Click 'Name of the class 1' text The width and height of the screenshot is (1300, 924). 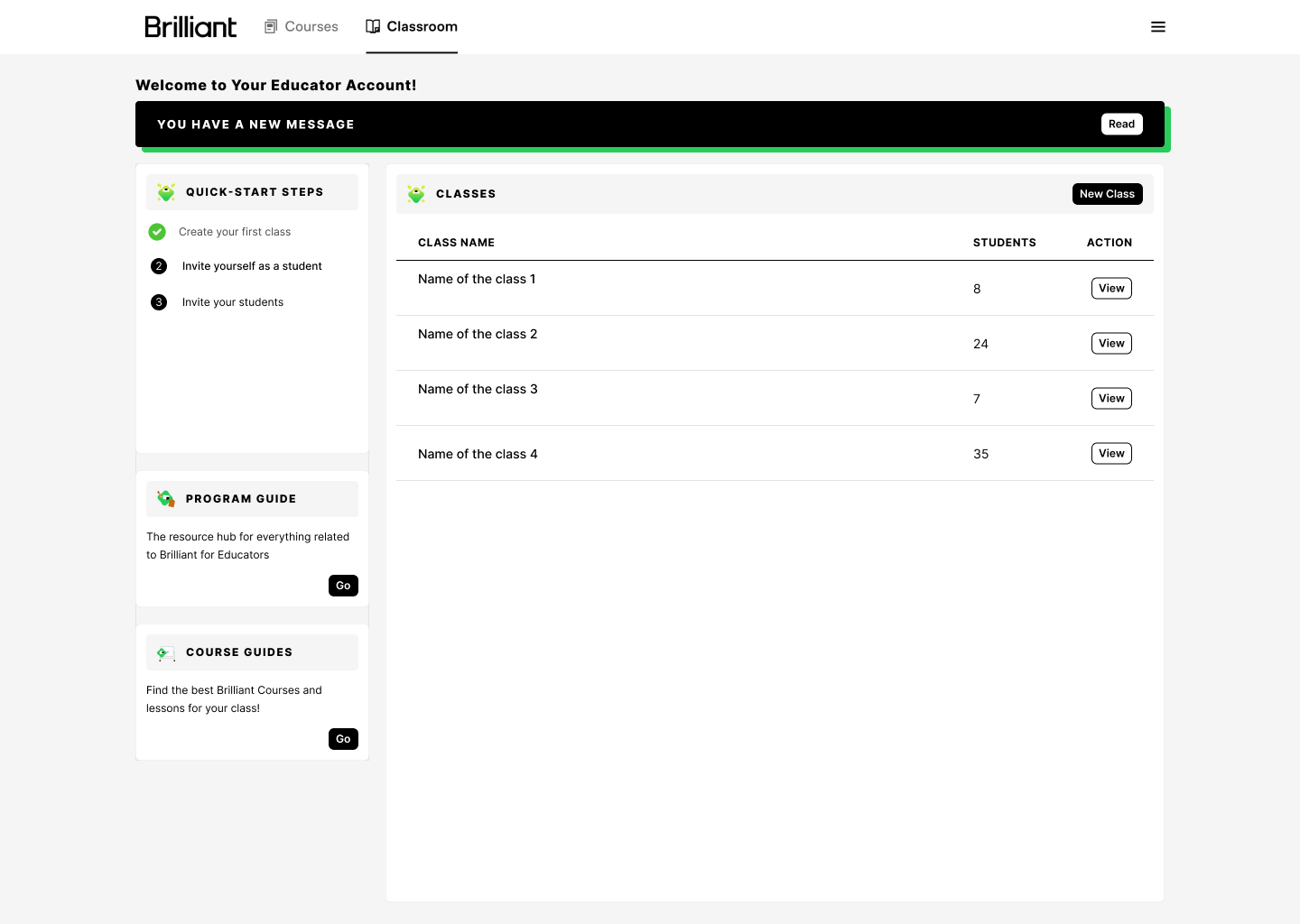coord(477,280)
